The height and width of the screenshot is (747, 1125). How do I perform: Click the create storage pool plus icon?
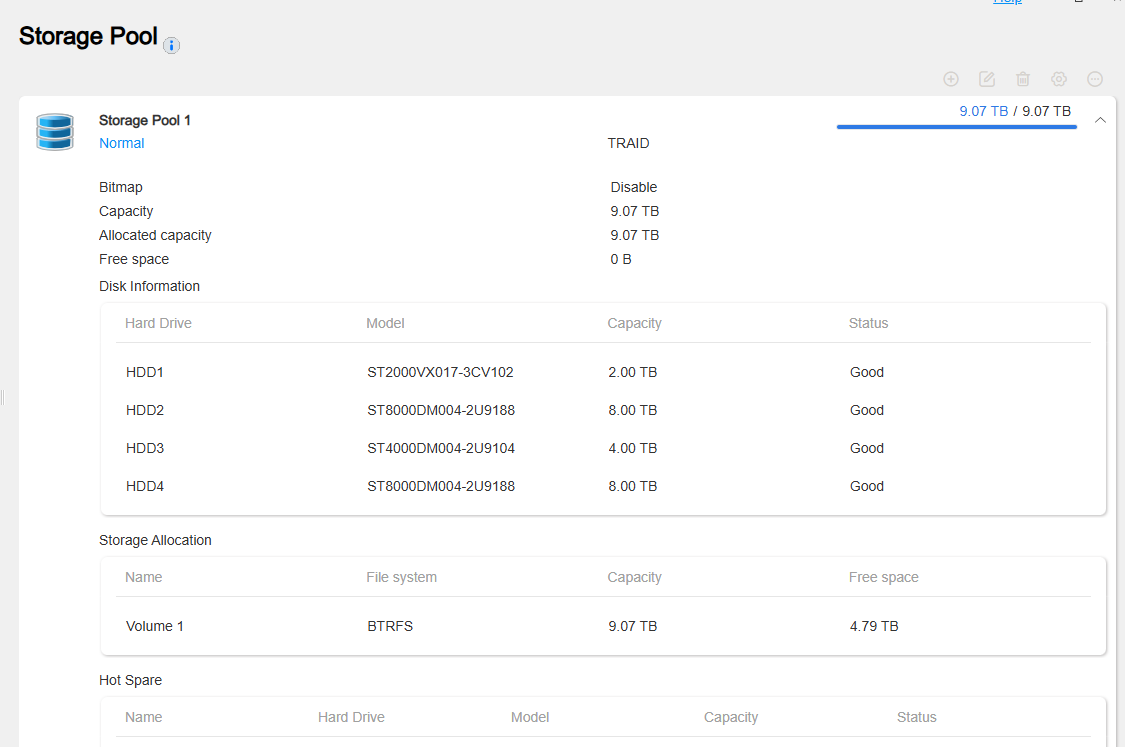[951, 79]
